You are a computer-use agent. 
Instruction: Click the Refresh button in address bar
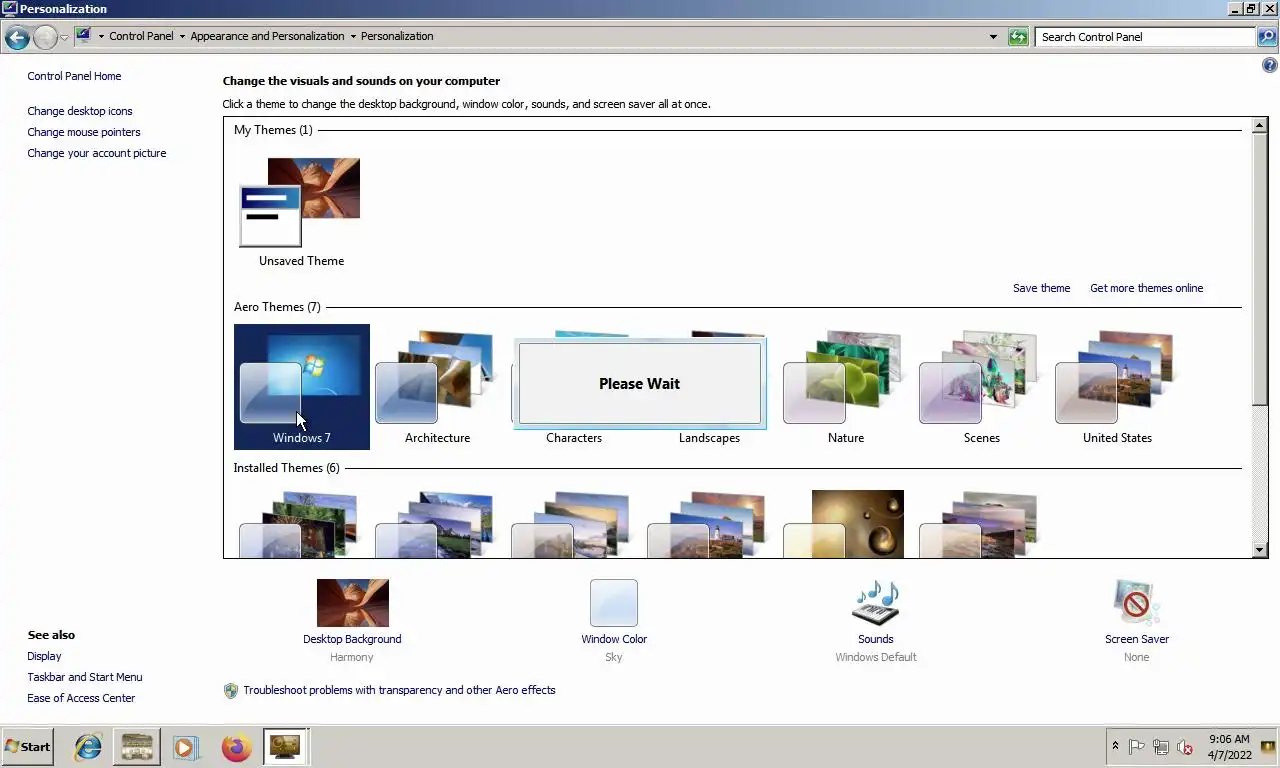click(1018, 37)
